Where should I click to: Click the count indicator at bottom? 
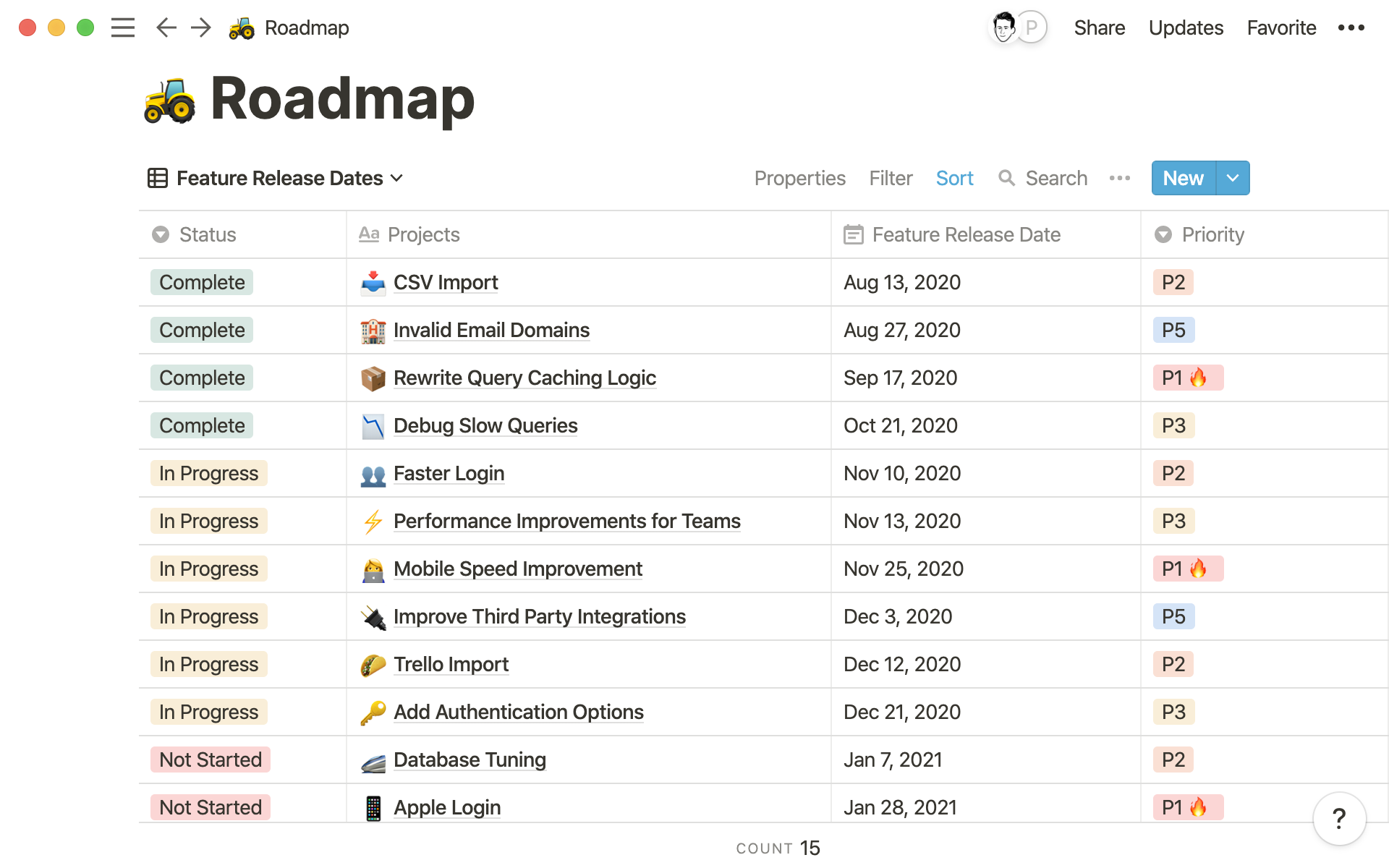(782, 847)
